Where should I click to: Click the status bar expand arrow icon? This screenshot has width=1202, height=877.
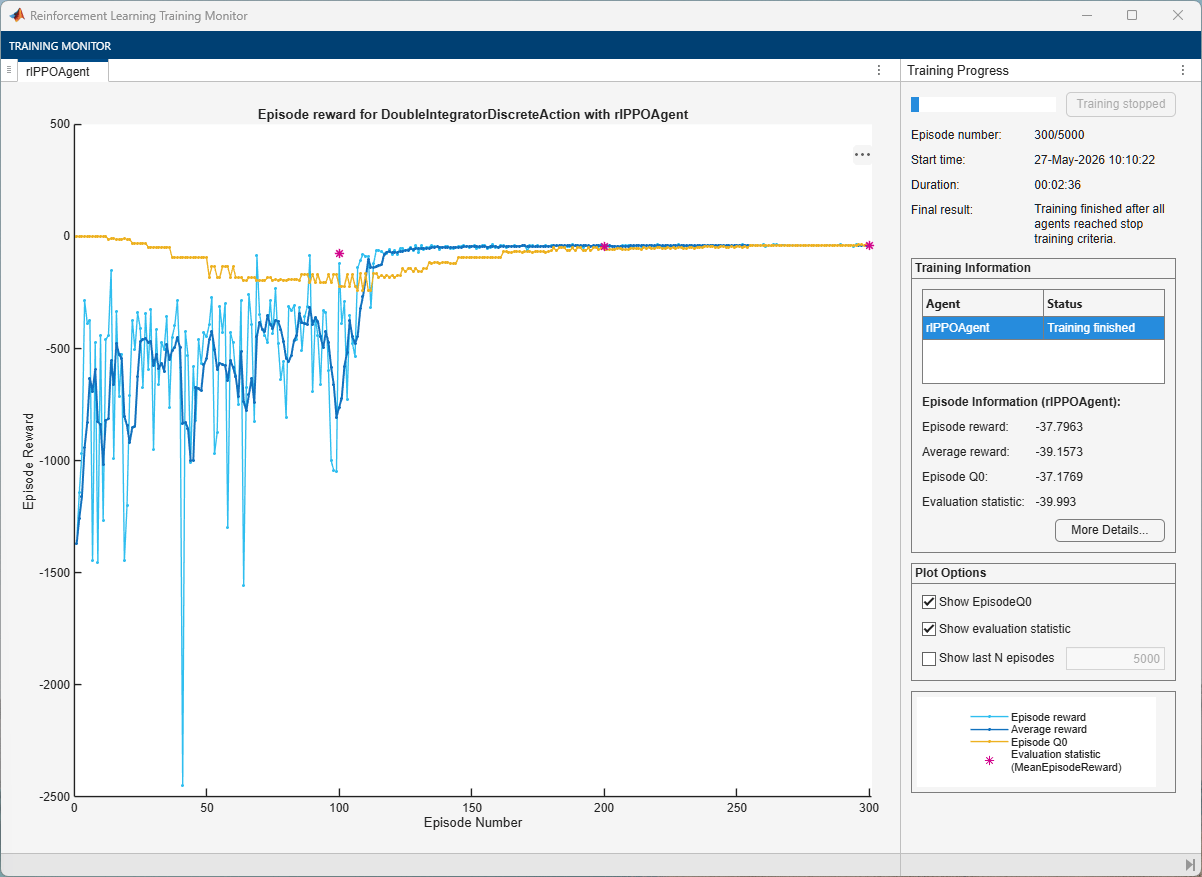[1190, 864]
